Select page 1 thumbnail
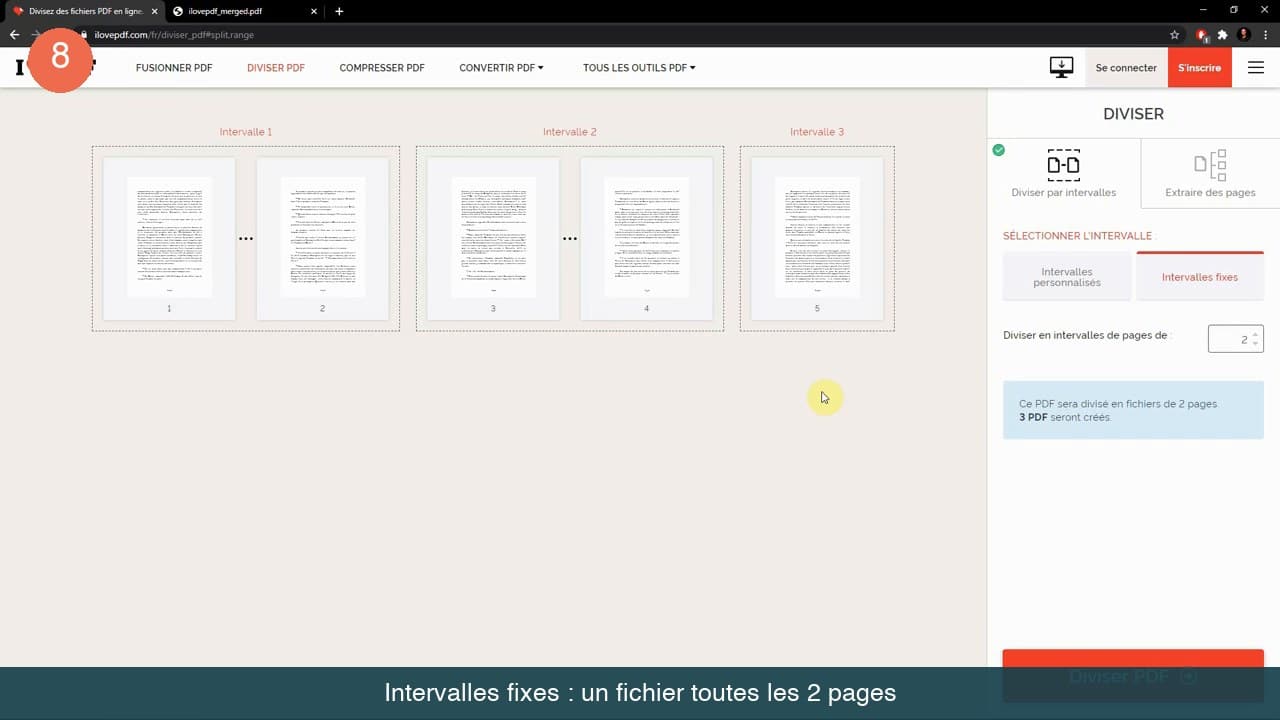The height and width of the screenshot is (720, 1280). [169, 238]
